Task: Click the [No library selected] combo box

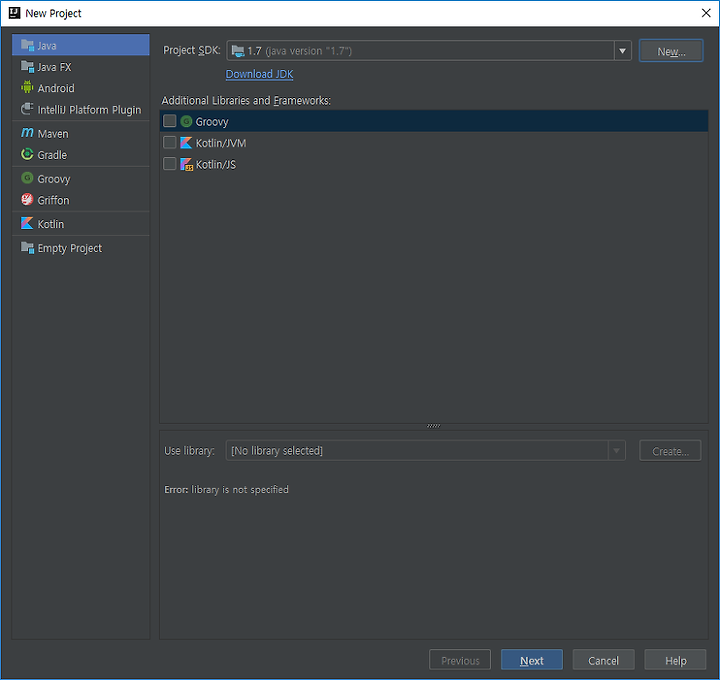Action: pos(425,450)
